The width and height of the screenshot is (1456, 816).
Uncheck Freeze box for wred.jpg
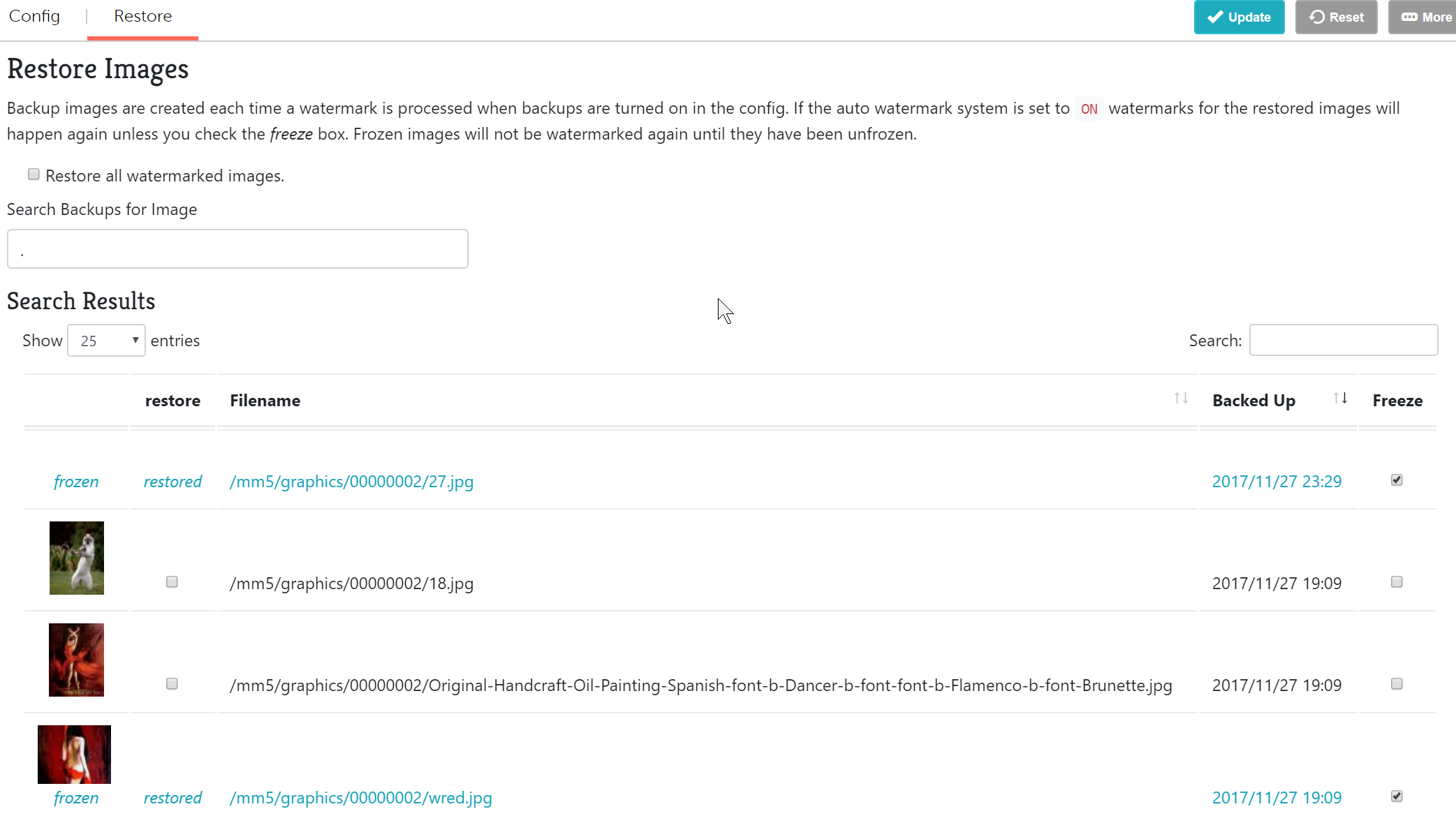(1397, 796)
